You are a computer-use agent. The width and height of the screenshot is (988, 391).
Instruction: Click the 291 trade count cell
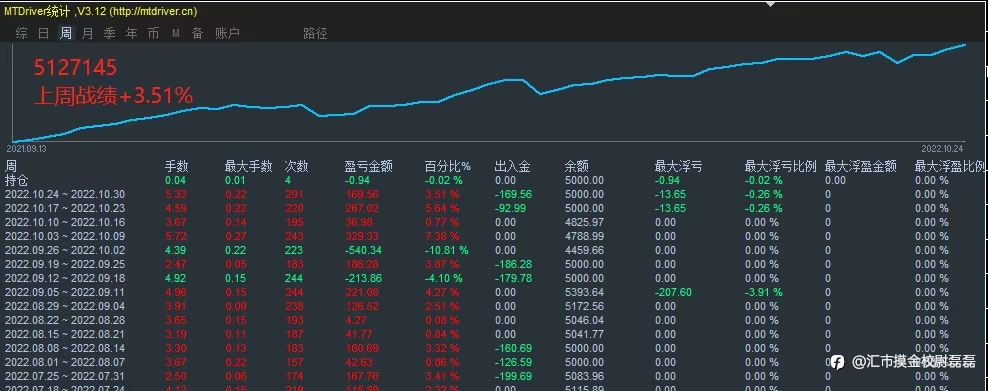point(294,194)
